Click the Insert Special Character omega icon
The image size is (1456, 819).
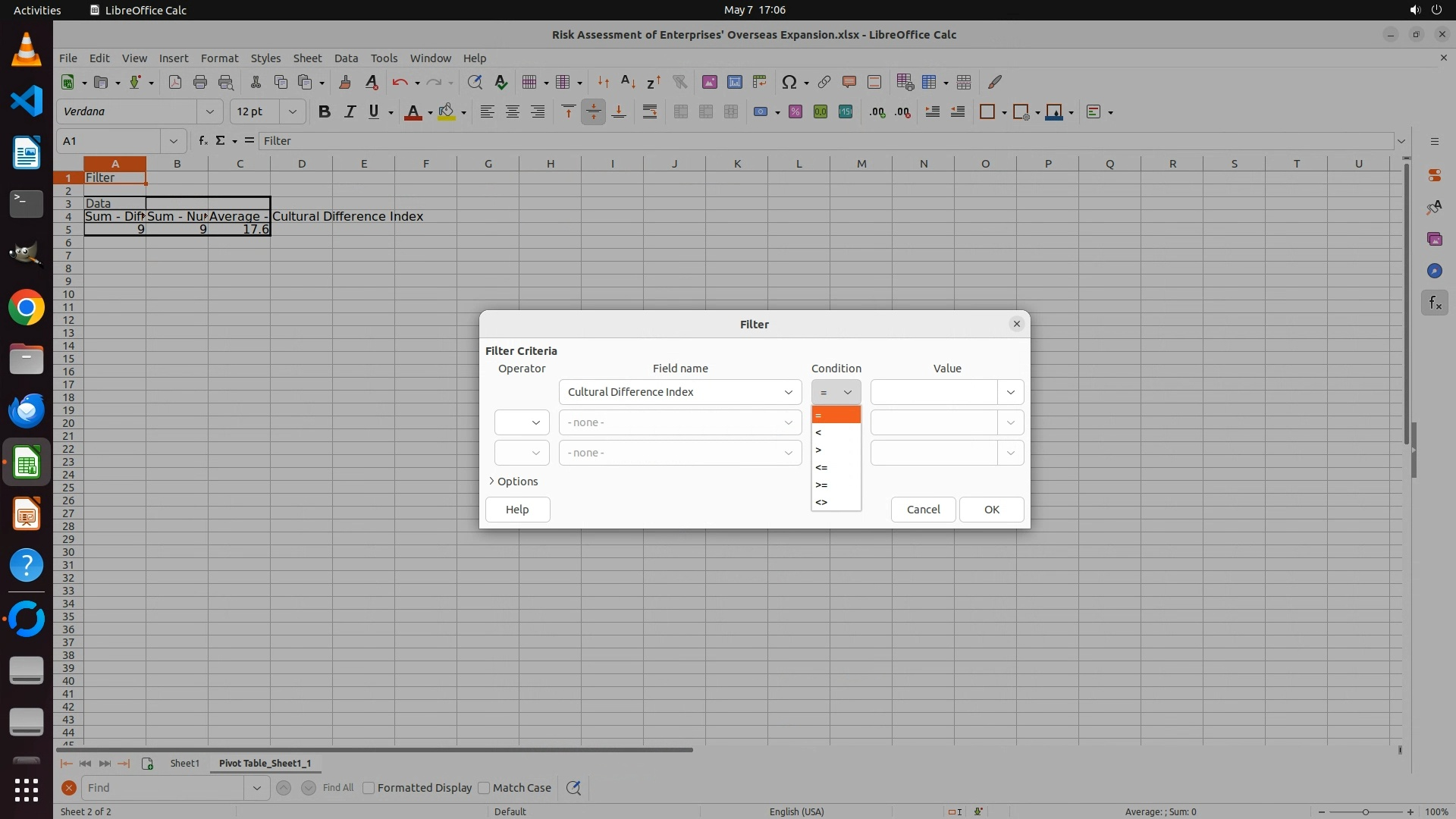coord(789,82)
